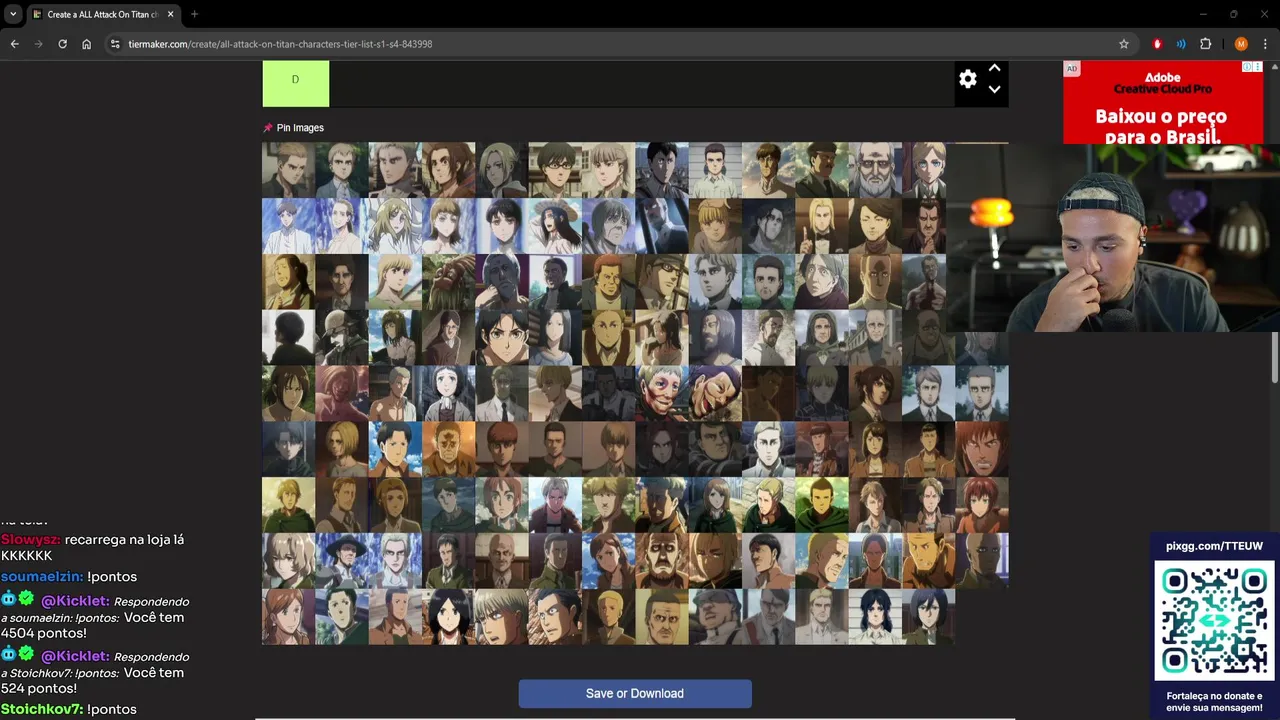This screenshot has height=720, width=1280.
Task: Open the red extension icon in toolbar
Action: [x=1157, y=44]
